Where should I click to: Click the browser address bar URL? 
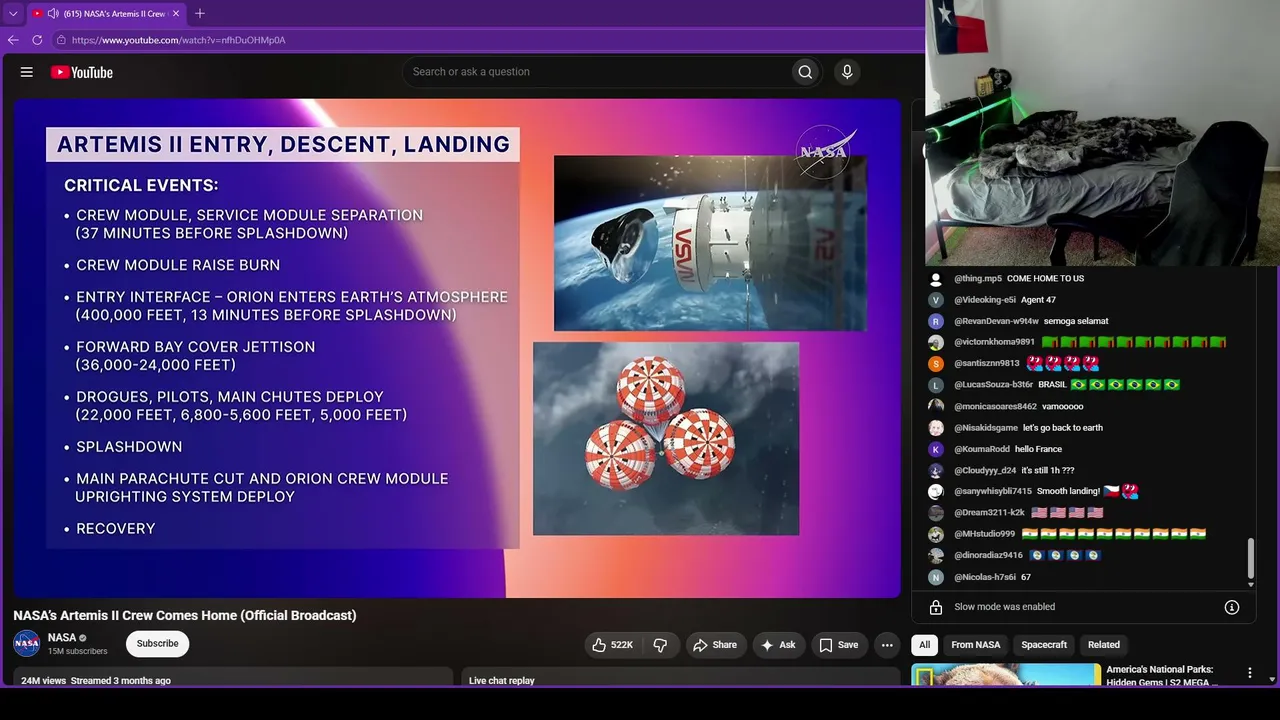(x=179, y=40)
